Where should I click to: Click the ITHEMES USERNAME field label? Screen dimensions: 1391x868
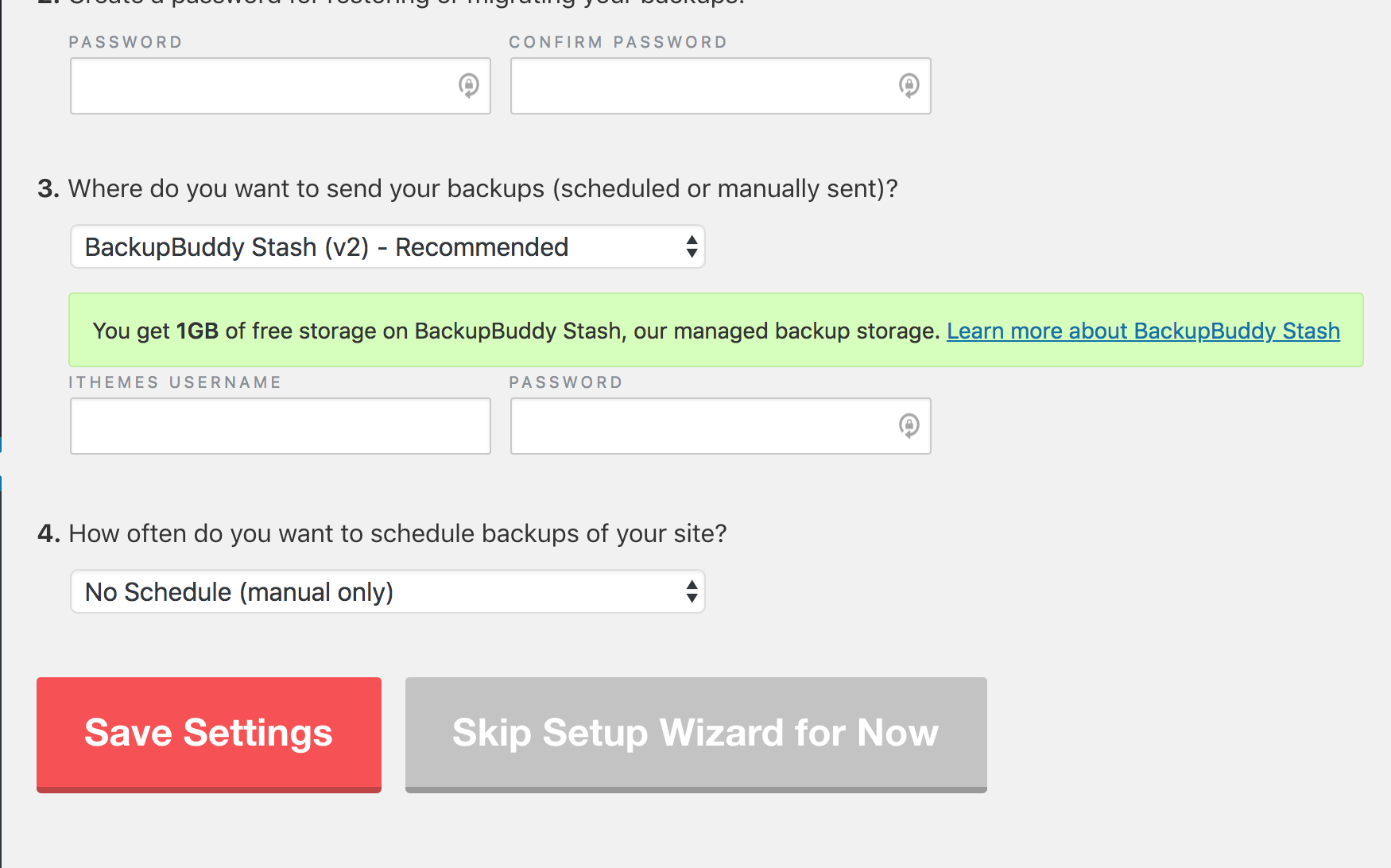(x=176, y=382)
